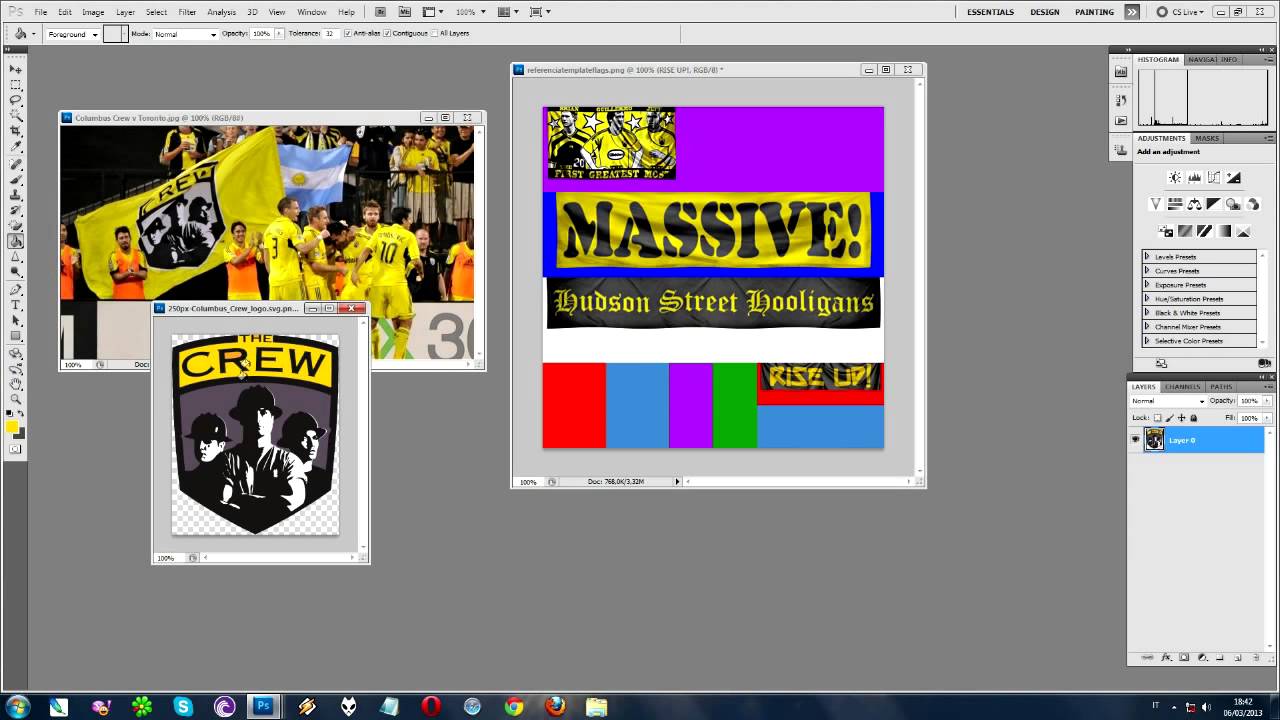1280x720 pixels.
Task: Launch Bridge from the application bar
Action: pos(381,12)
